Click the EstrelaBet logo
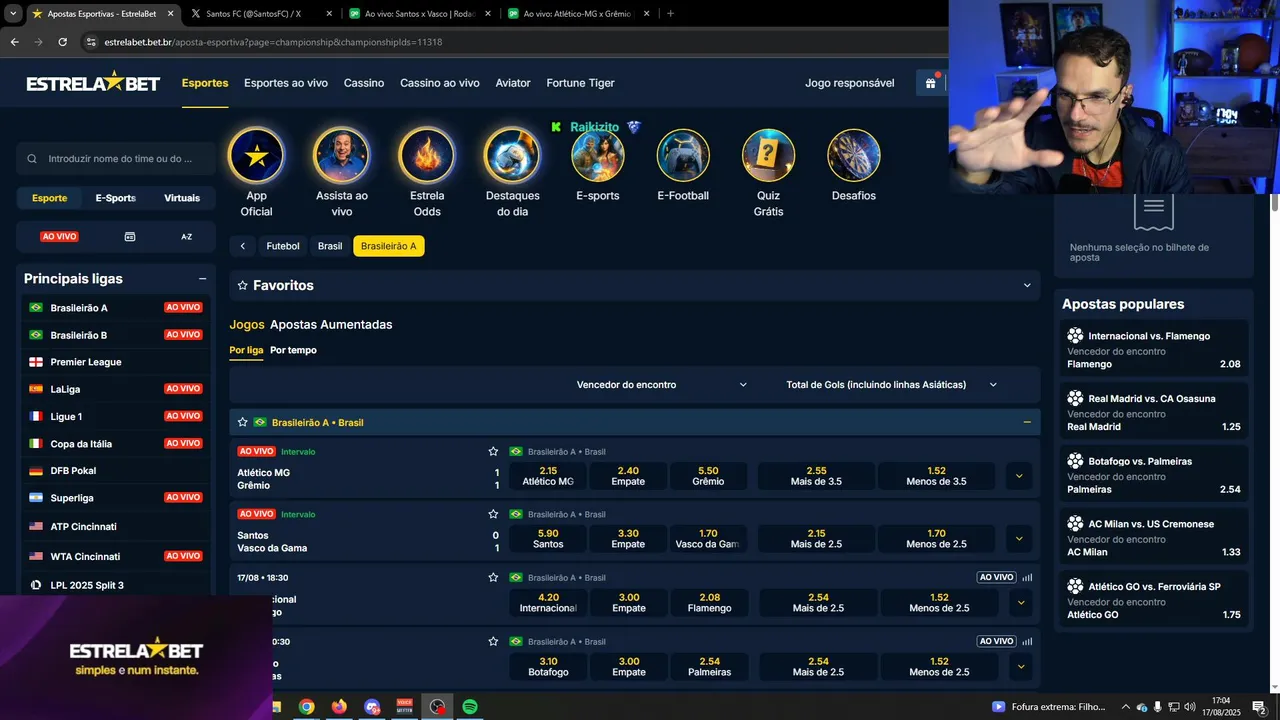Image resolution: width=1280 pixels, height=720 pixels. click(93, 83)
